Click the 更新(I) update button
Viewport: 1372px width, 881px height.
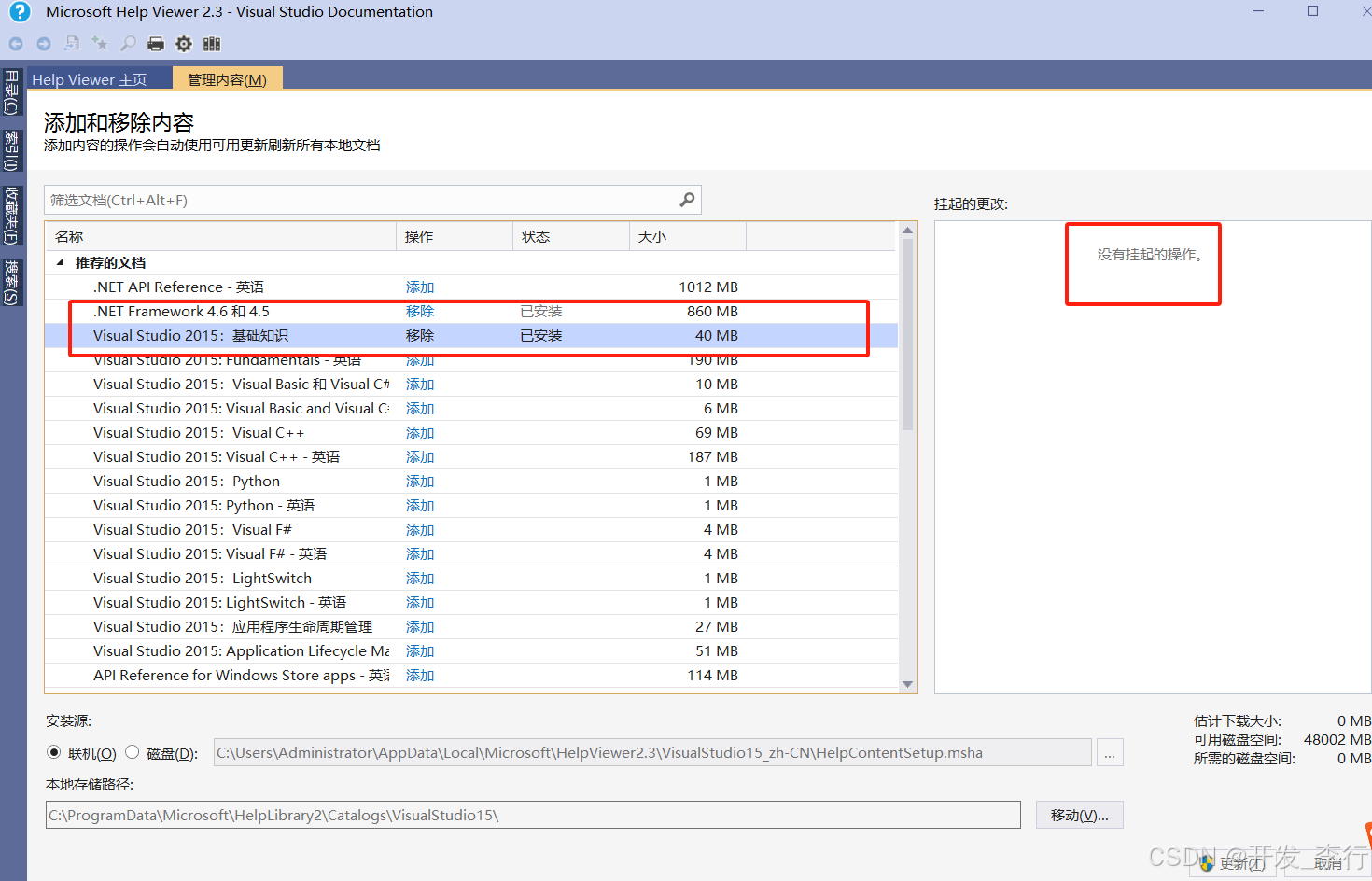(x=1233, y=863)
